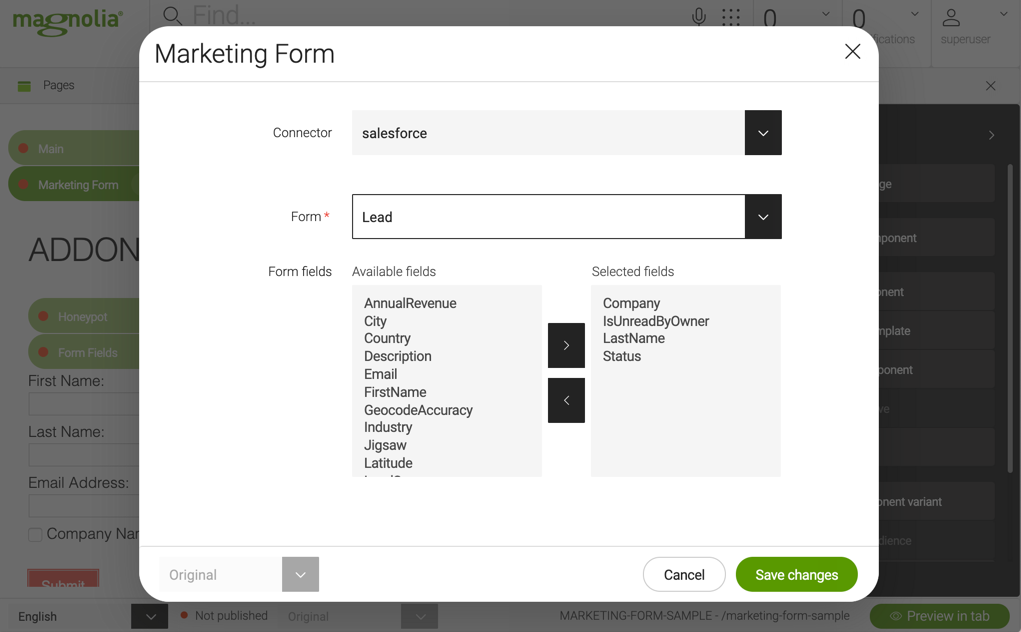Click the Save changes button

coord(796,574)
